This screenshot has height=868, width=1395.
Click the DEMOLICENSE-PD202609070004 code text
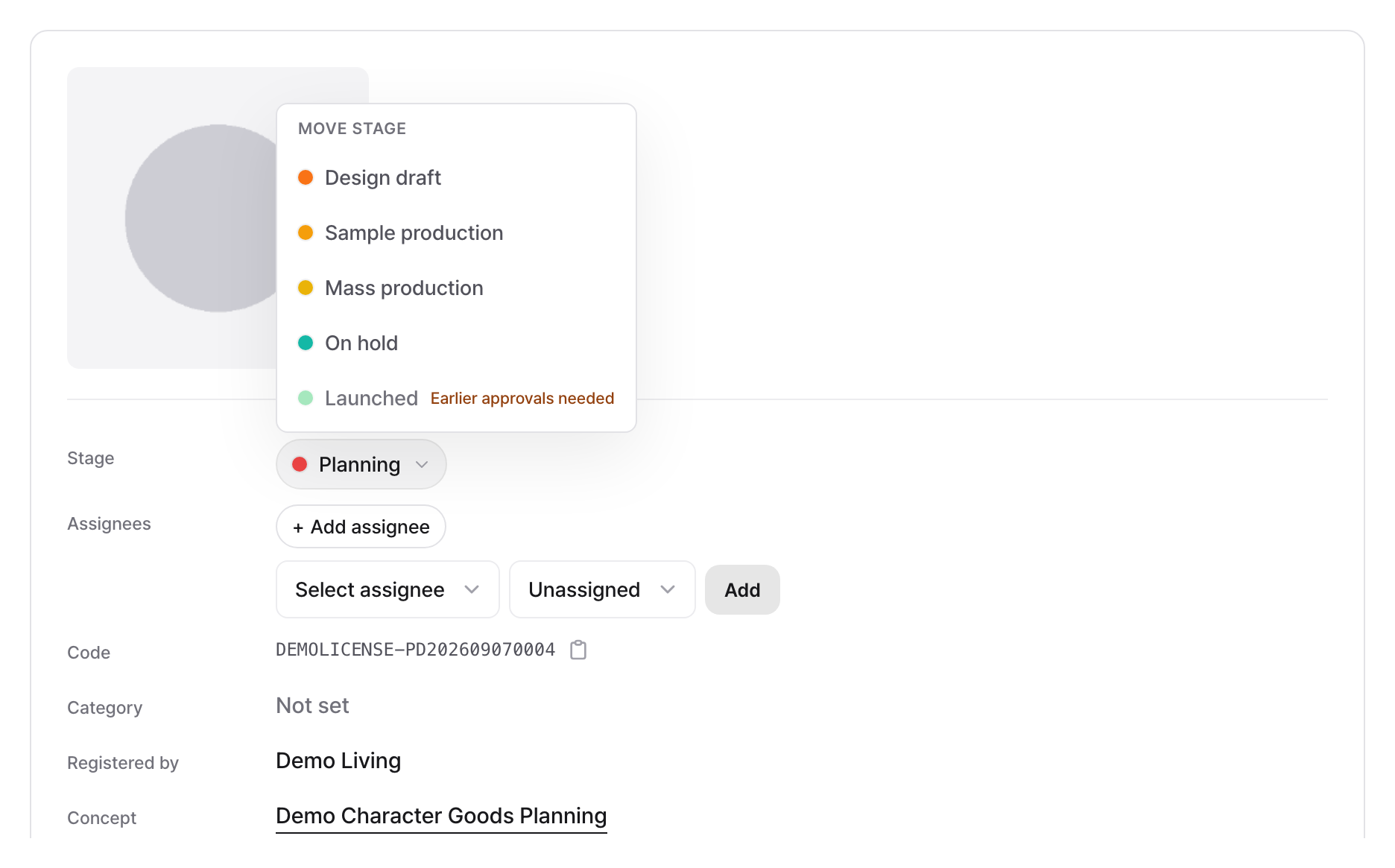pos(415,650)
